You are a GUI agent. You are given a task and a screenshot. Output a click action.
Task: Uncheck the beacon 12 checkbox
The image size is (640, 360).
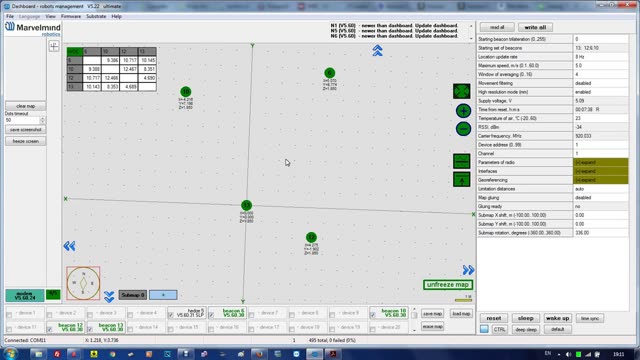pyautogui.click(x=50, y=329)
